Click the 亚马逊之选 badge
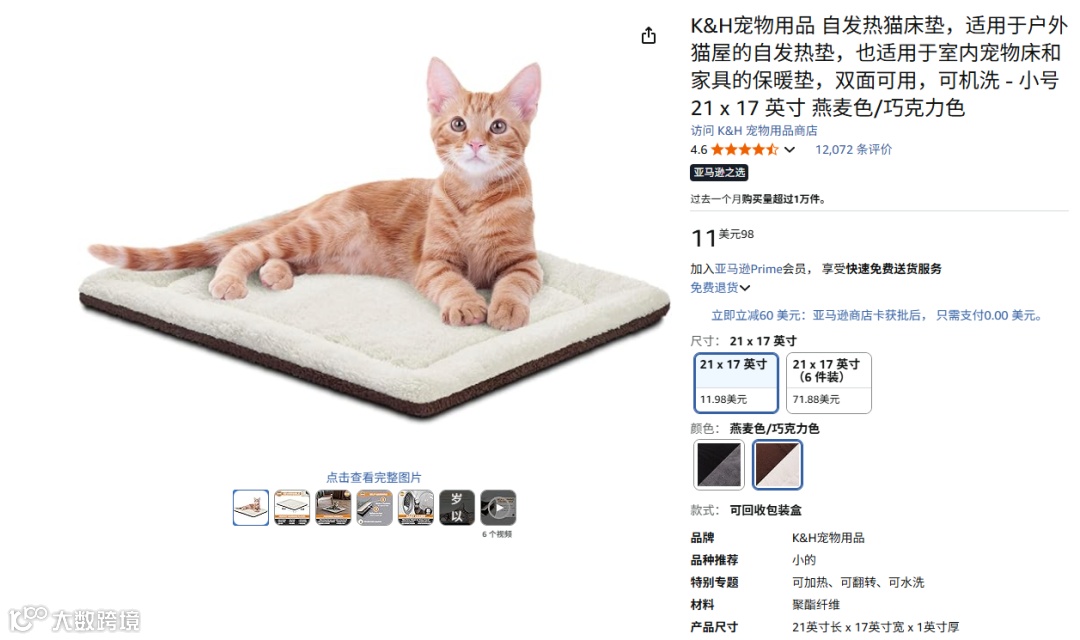The image size is (1080, 640). pyautogui.click(x=719, y=172)
